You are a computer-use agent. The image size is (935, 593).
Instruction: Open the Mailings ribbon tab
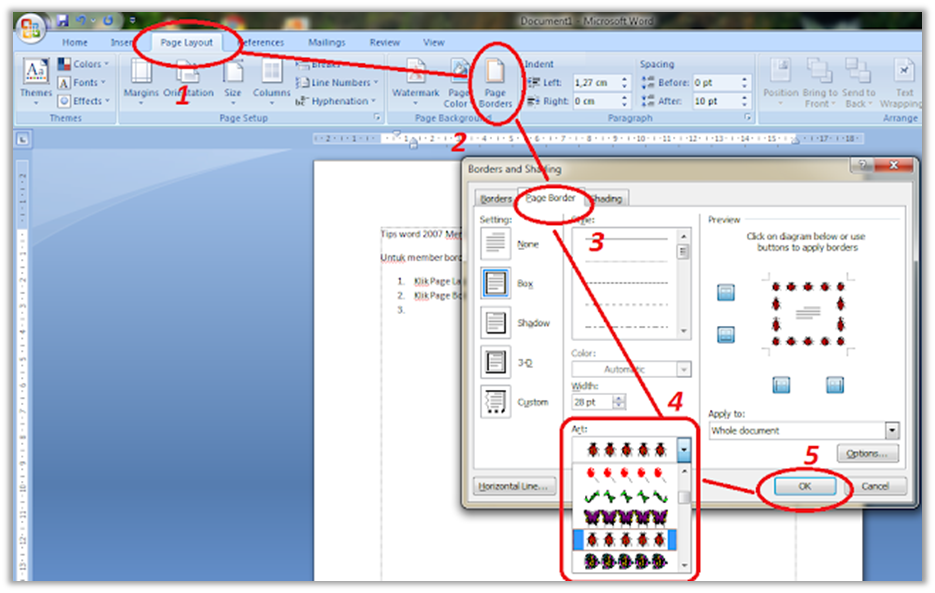(327, 42)
